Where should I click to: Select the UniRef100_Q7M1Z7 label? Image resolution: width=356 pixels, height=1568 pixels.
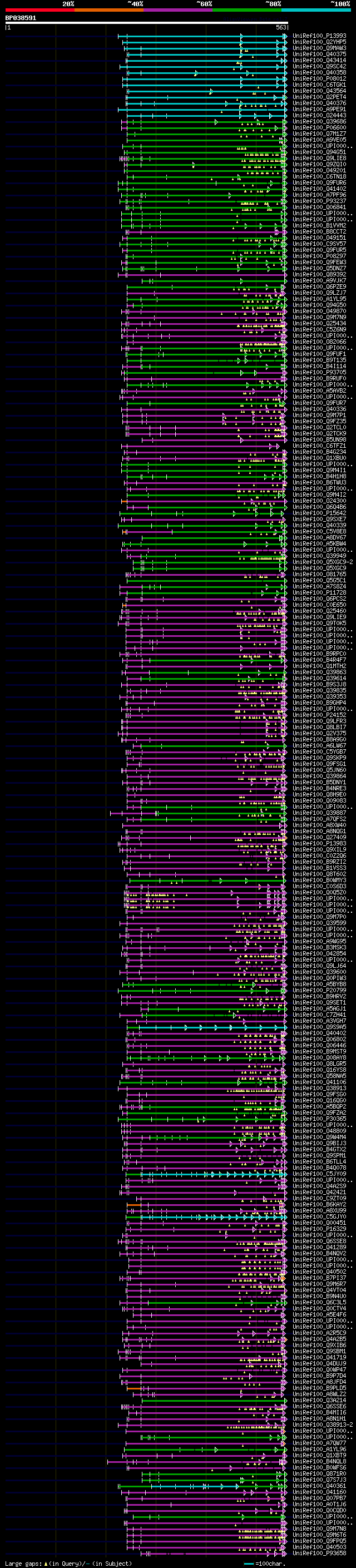(319, 134)
